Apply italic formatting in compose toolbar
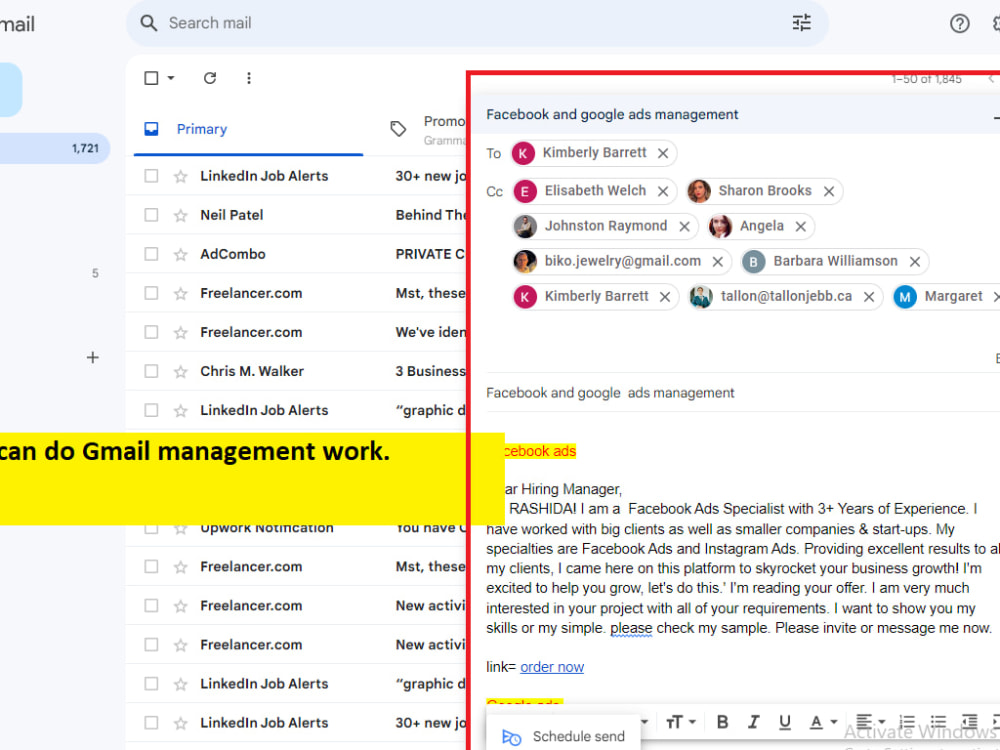The width and height of the screenshot is (1000, 750). (753, 722)
